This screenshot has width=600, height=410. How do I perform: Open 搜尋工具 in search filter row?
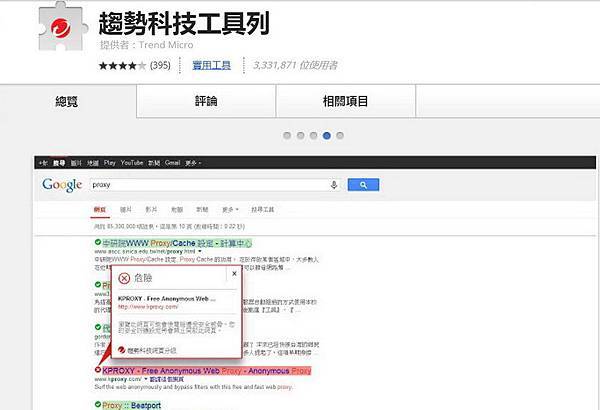pos(262,209)
